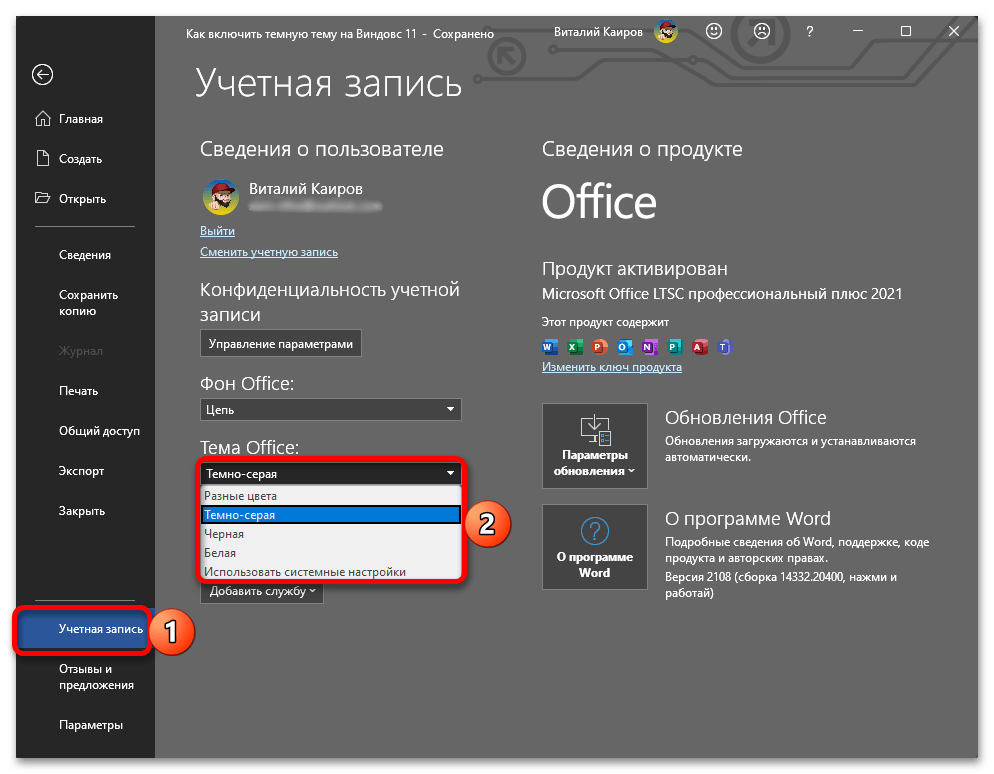Click the user avatar in the title bar
The height and width of the screenshot is (774, 994).
click(666, 32)
